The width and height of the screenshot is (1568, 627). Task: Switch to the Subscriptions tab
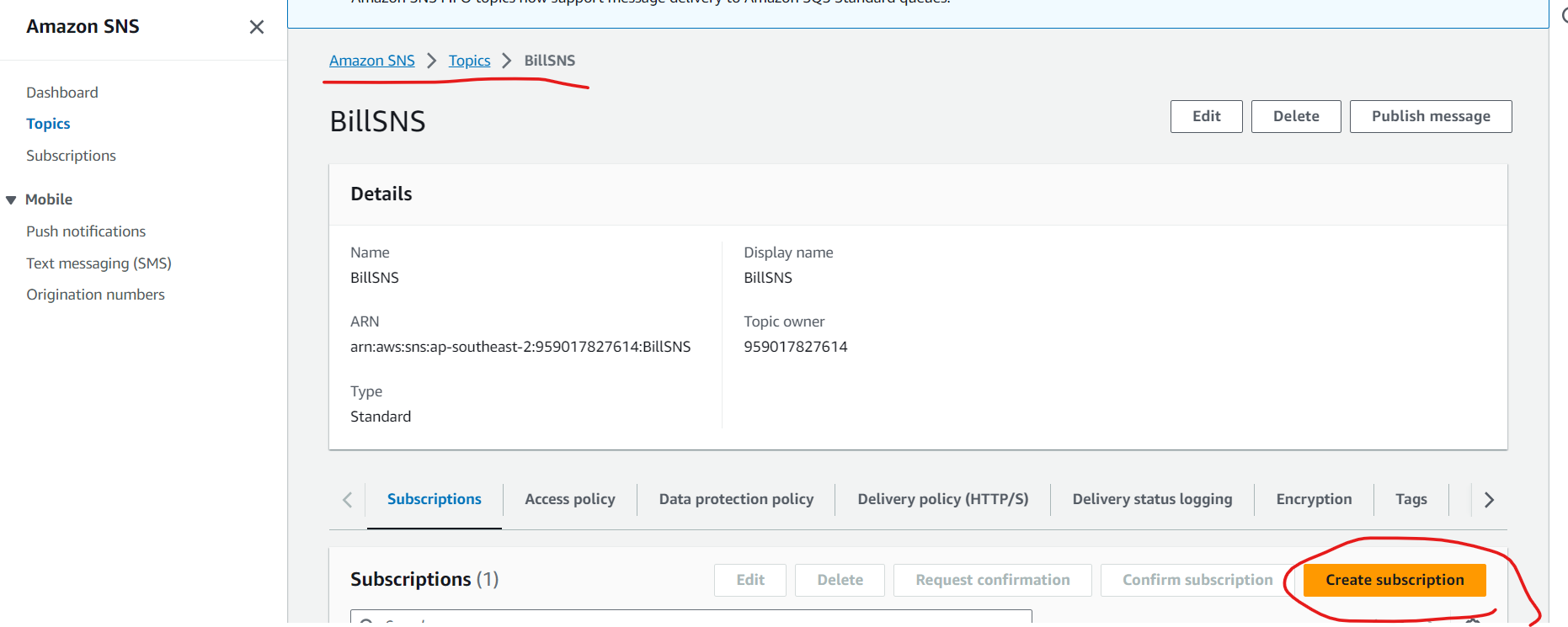(435, 499)
